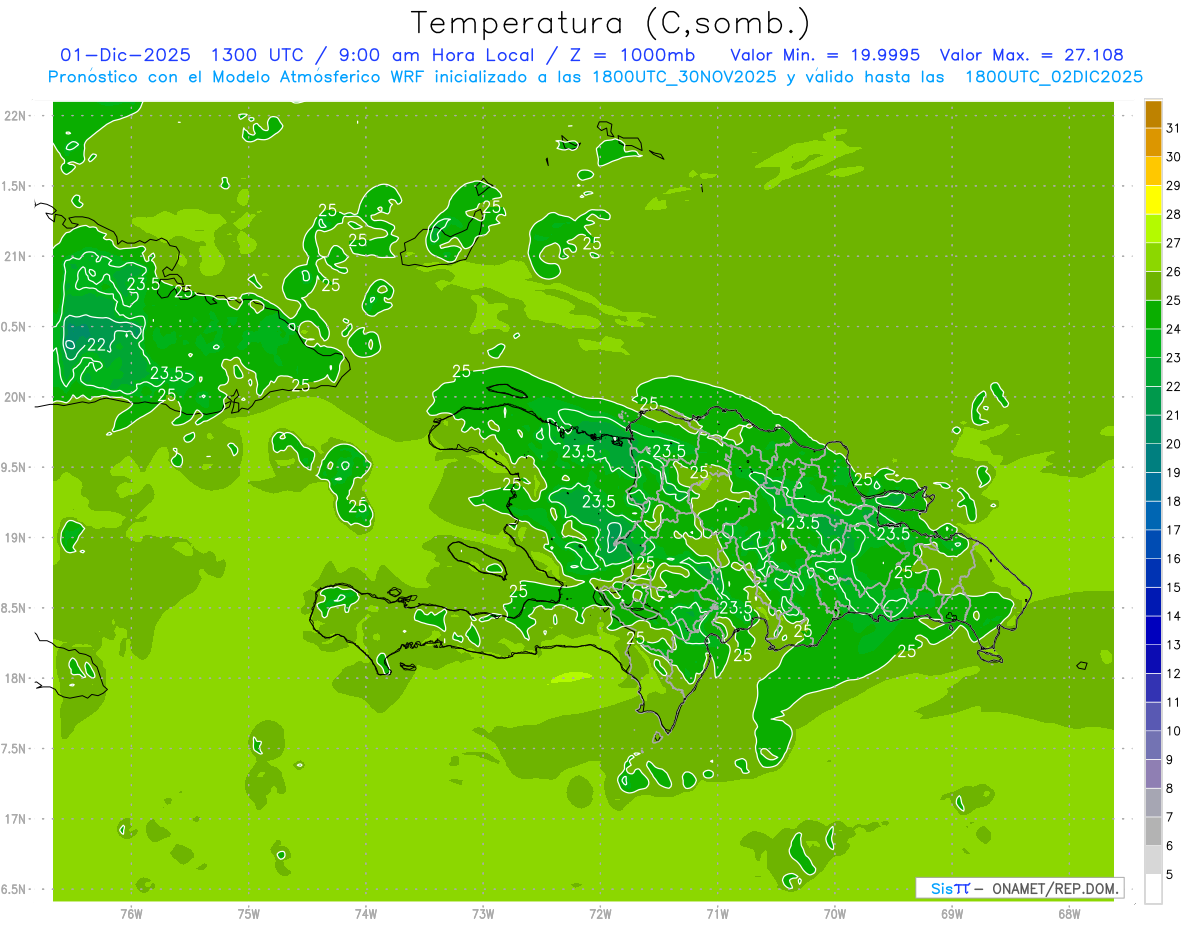Click the colorbar label '20'

(x=1174, y=444)
